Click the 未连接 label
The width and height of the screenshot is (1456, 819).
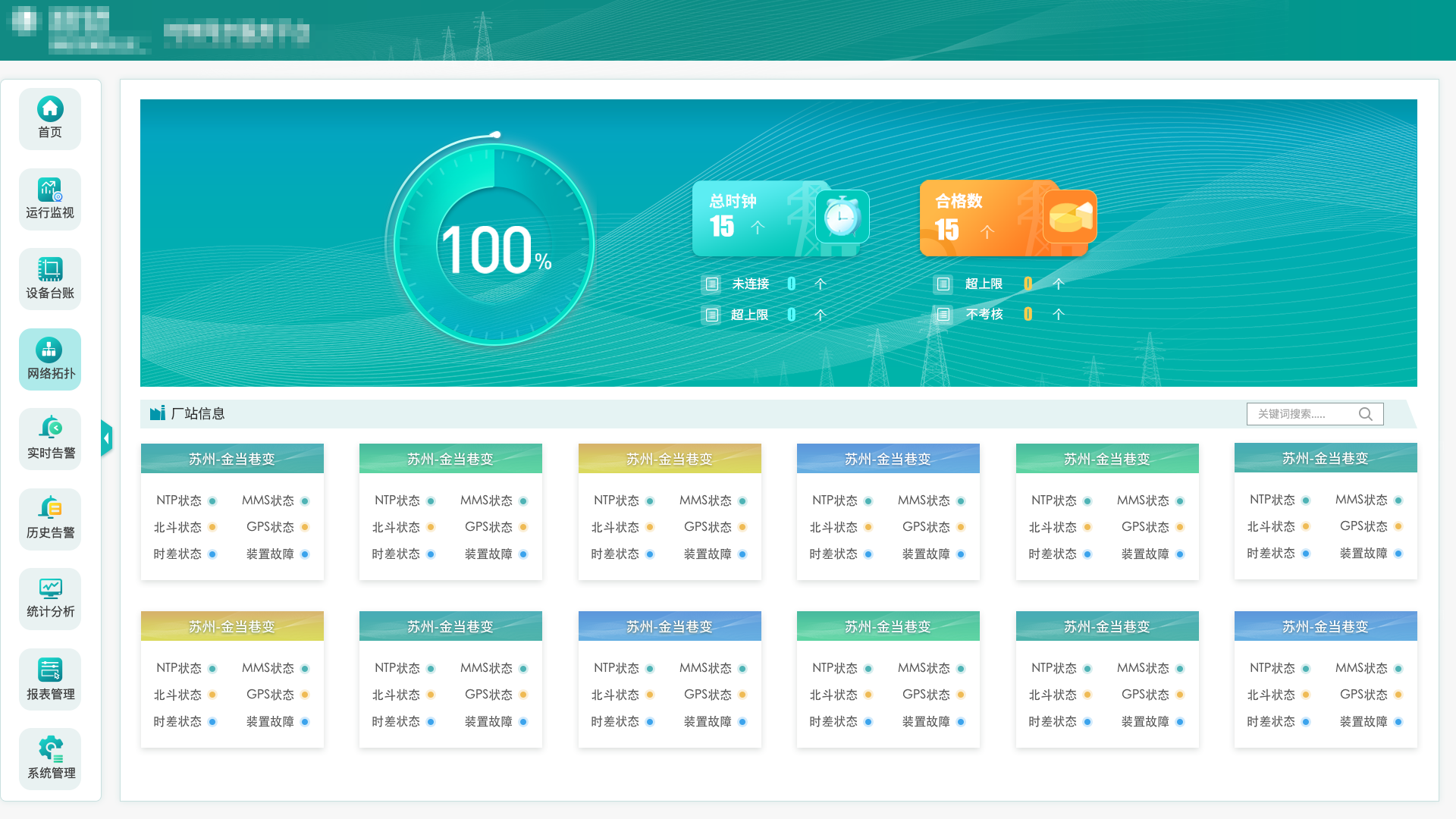point(751,284)
